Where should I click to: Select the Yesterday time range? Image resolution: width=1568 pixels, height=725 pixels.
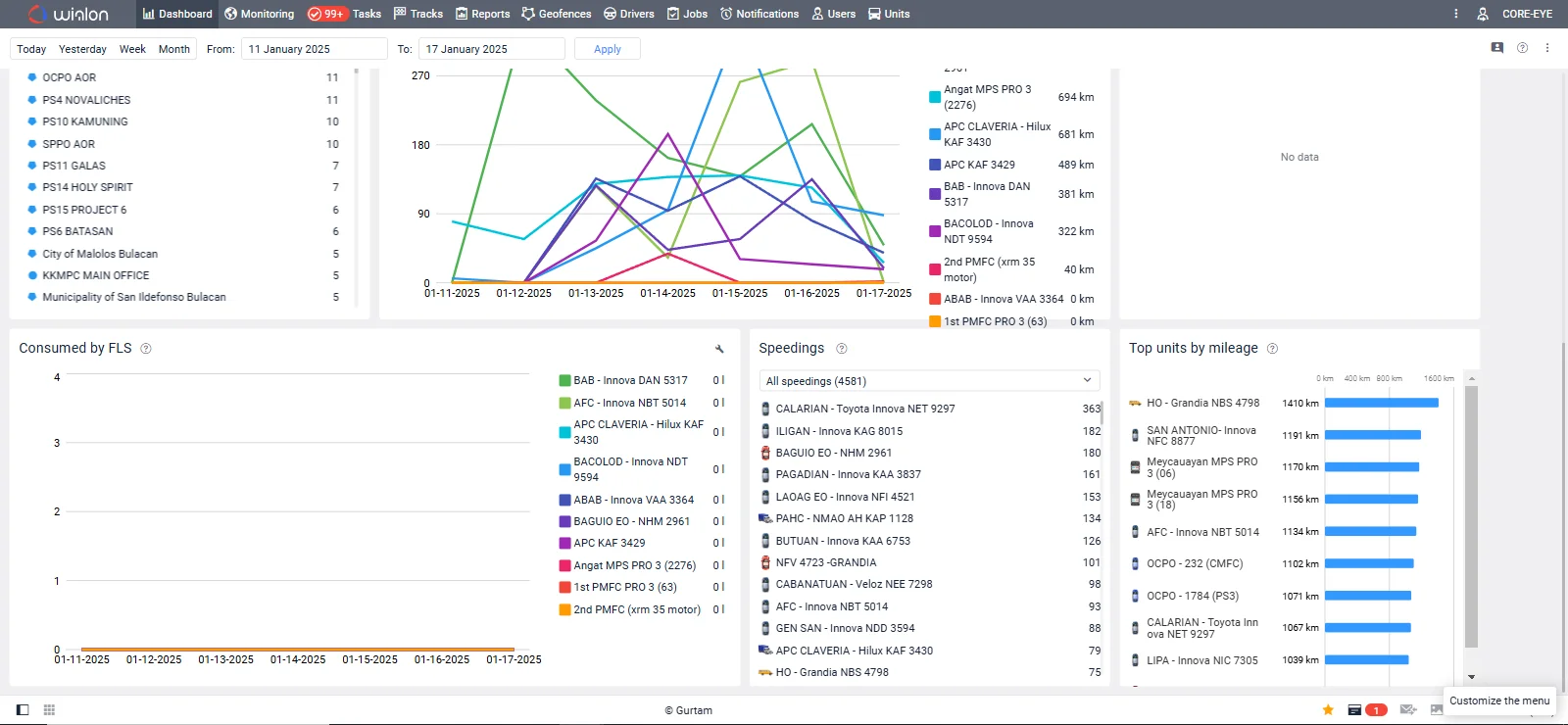tap(82, 49)
